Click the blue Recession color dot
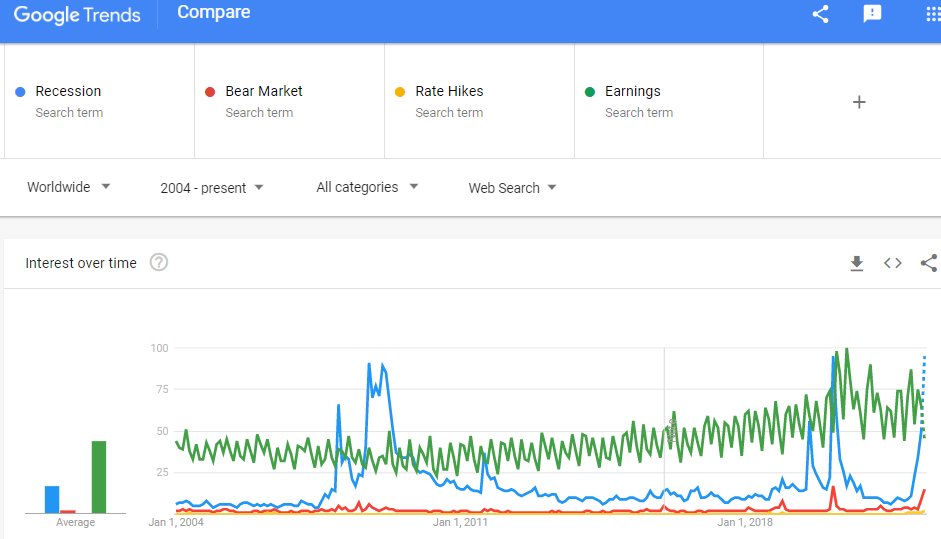The image size is (941, 539). 20,92
